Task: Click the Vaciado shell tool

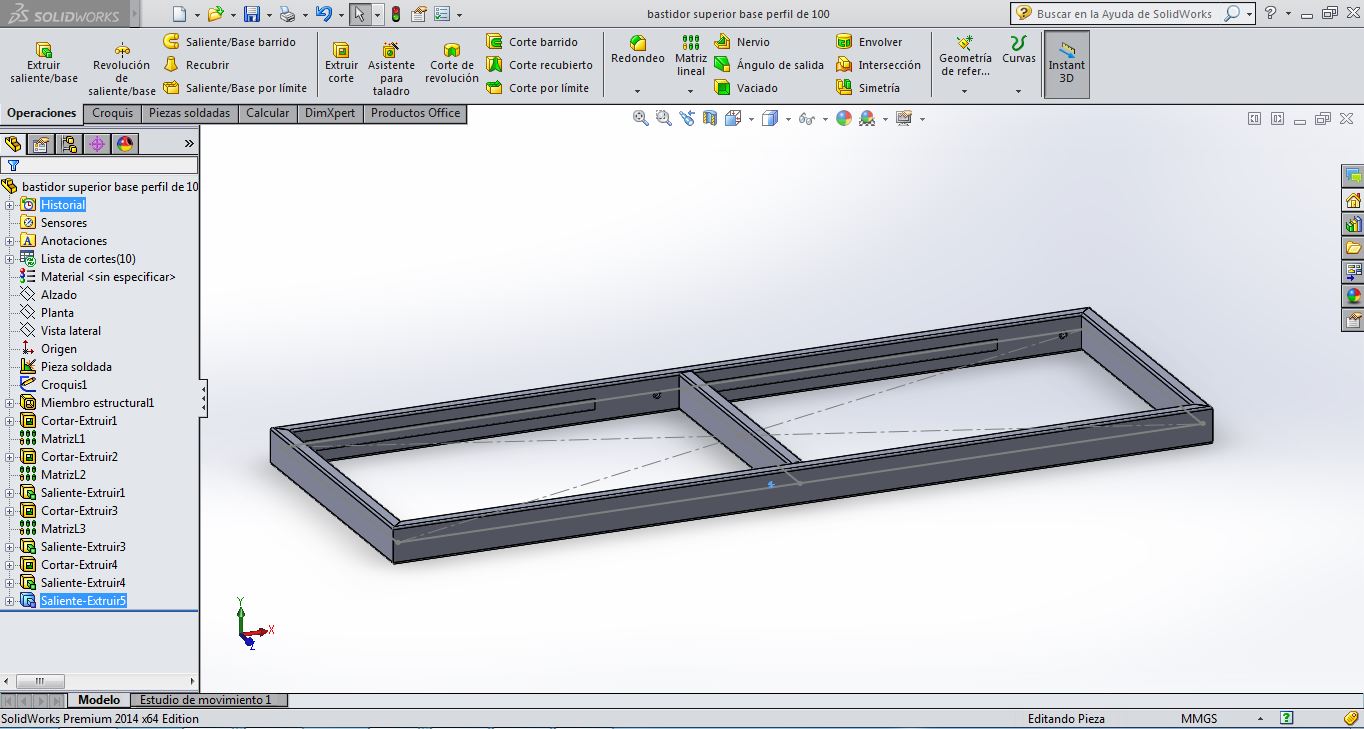Action: coord(746,88)
